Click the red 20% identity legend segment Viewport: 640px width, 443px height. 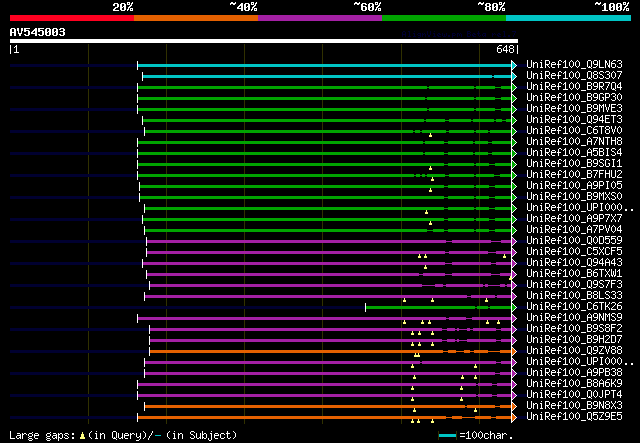72,18
